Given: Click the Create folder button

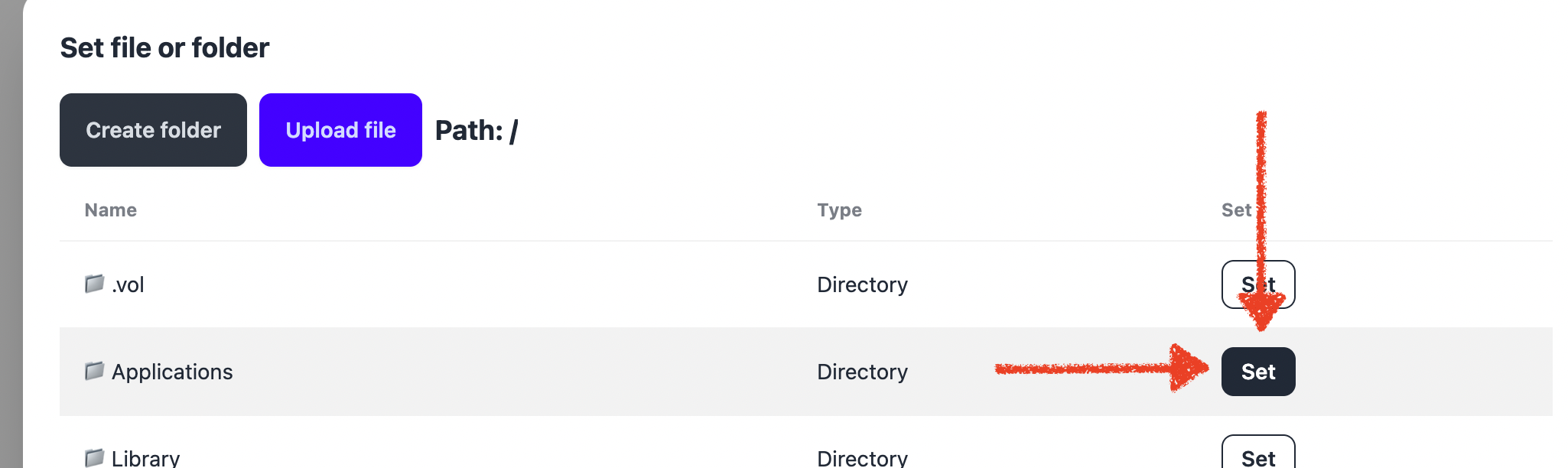Looking at the screenshot, I should pyautogui.click(x=152, y=129).
